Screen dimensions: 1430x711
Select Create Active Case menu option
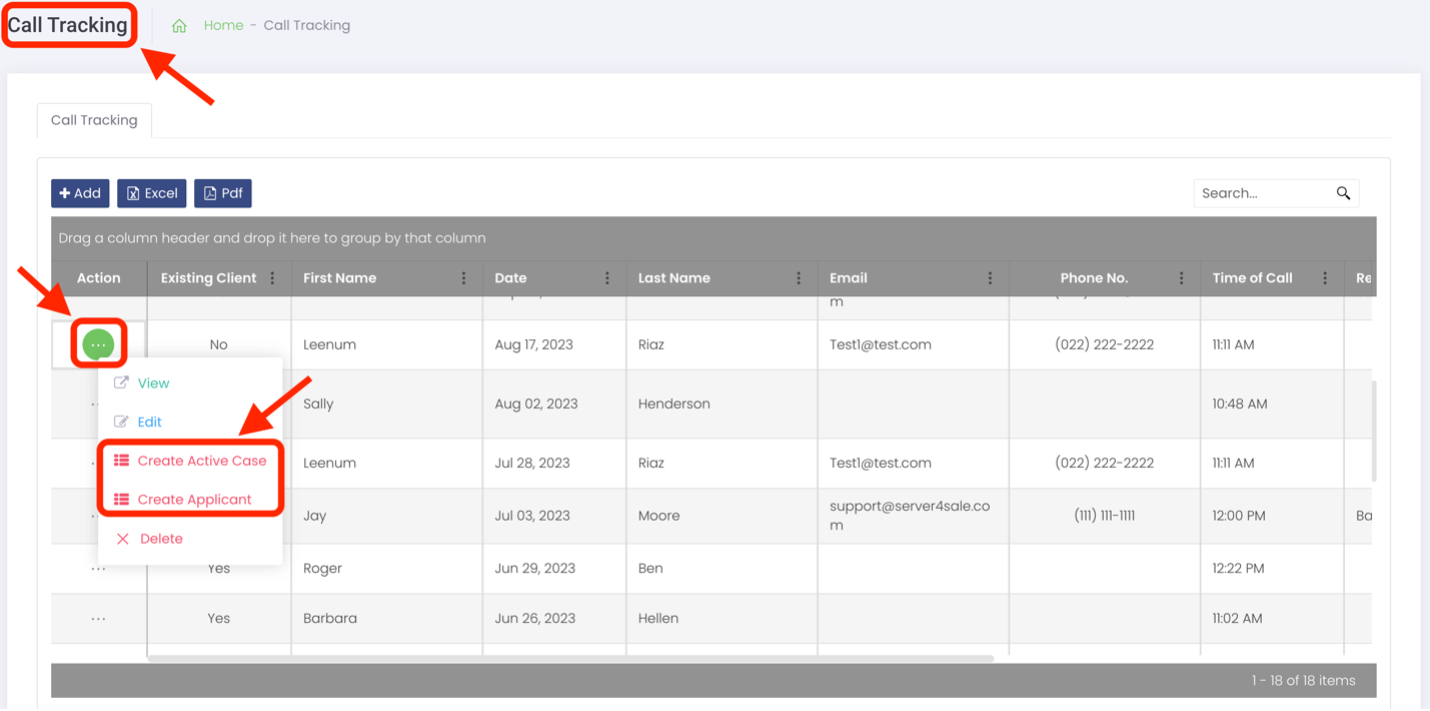click(190, 461)
